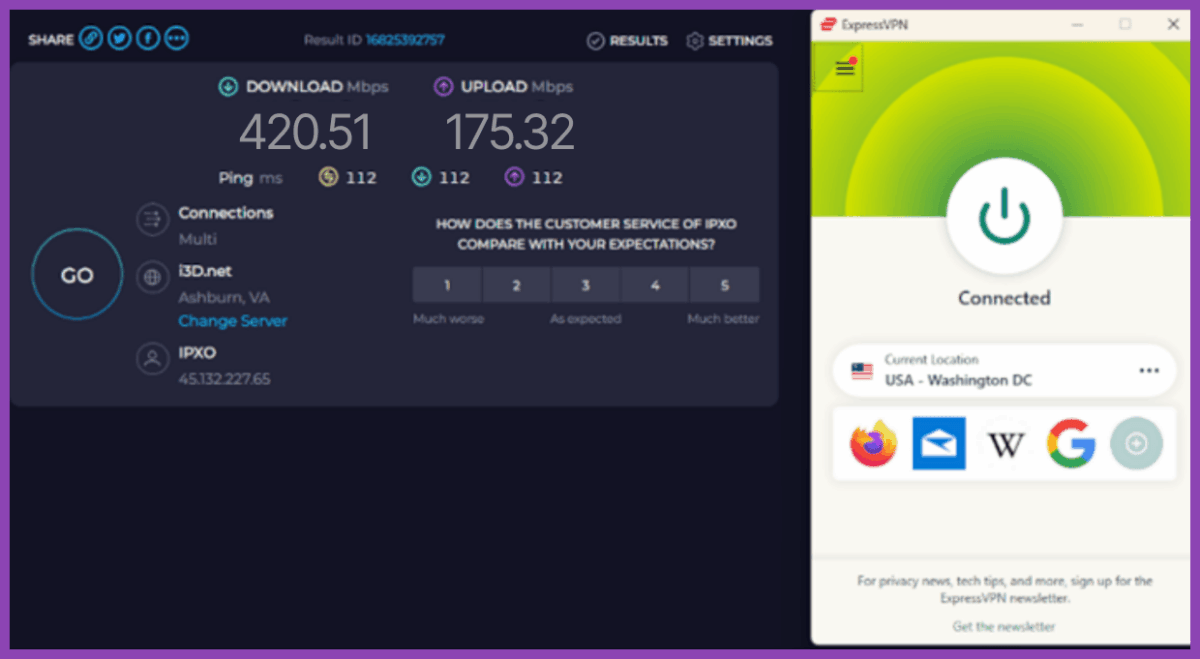Select Ashburn, VA location text
Image resolution: width=1200 pixels, height=659 pixels.
tap(224, 297)
